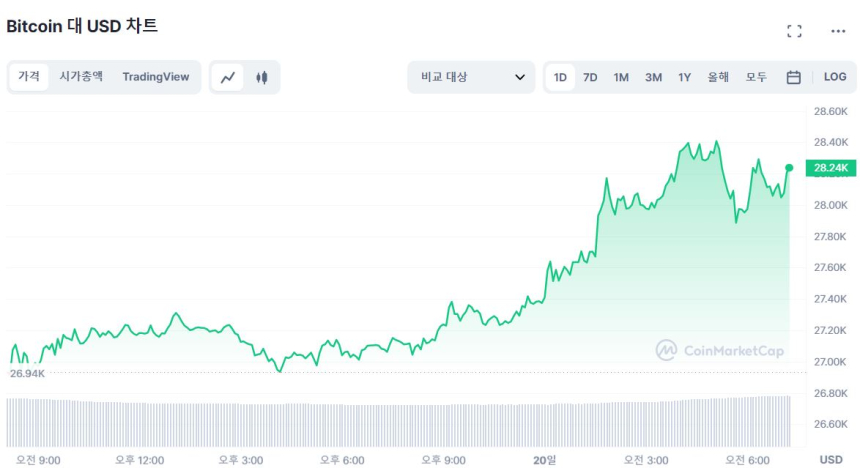Screen dimensions: 860x468
Task: Select the 1M time range button
Action: click(x=621, y=77)
